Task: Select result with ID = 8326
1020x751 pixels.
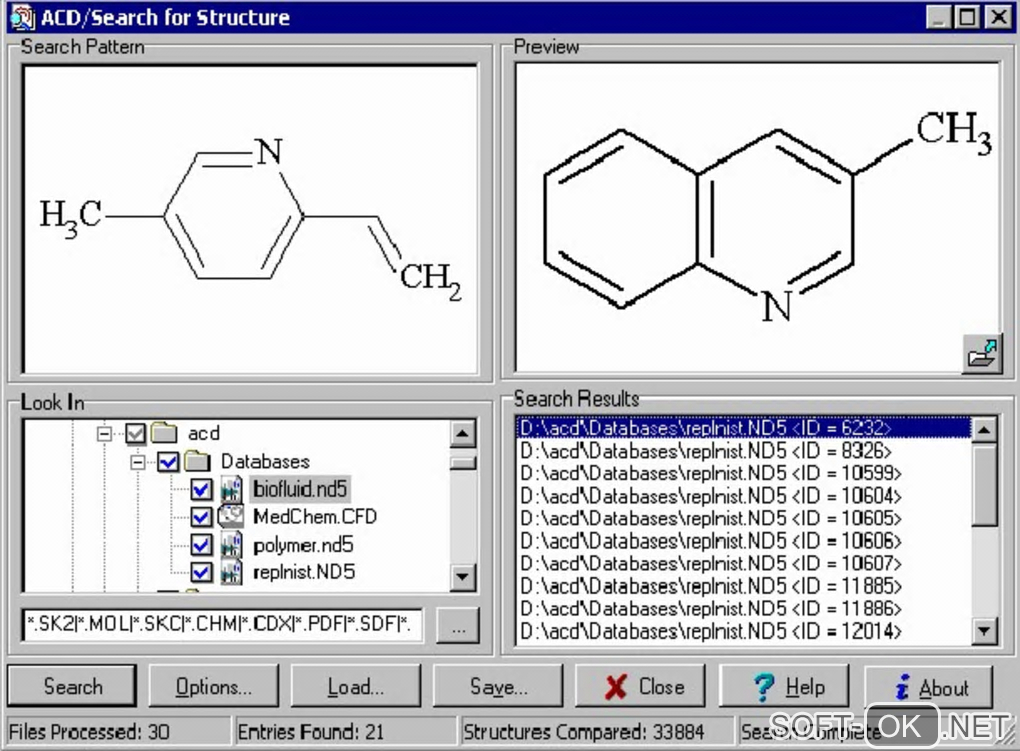Action: point(744,450)
